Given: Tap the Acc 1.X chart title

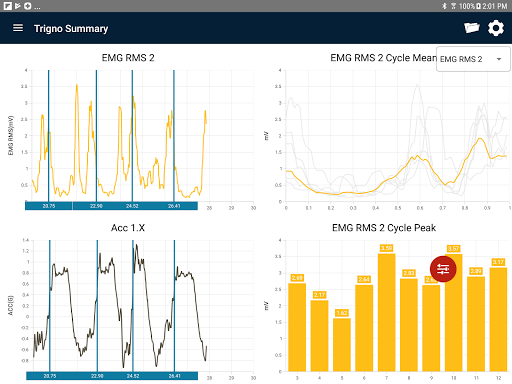Looking at the screenshot, I should (x=128, y=228).
